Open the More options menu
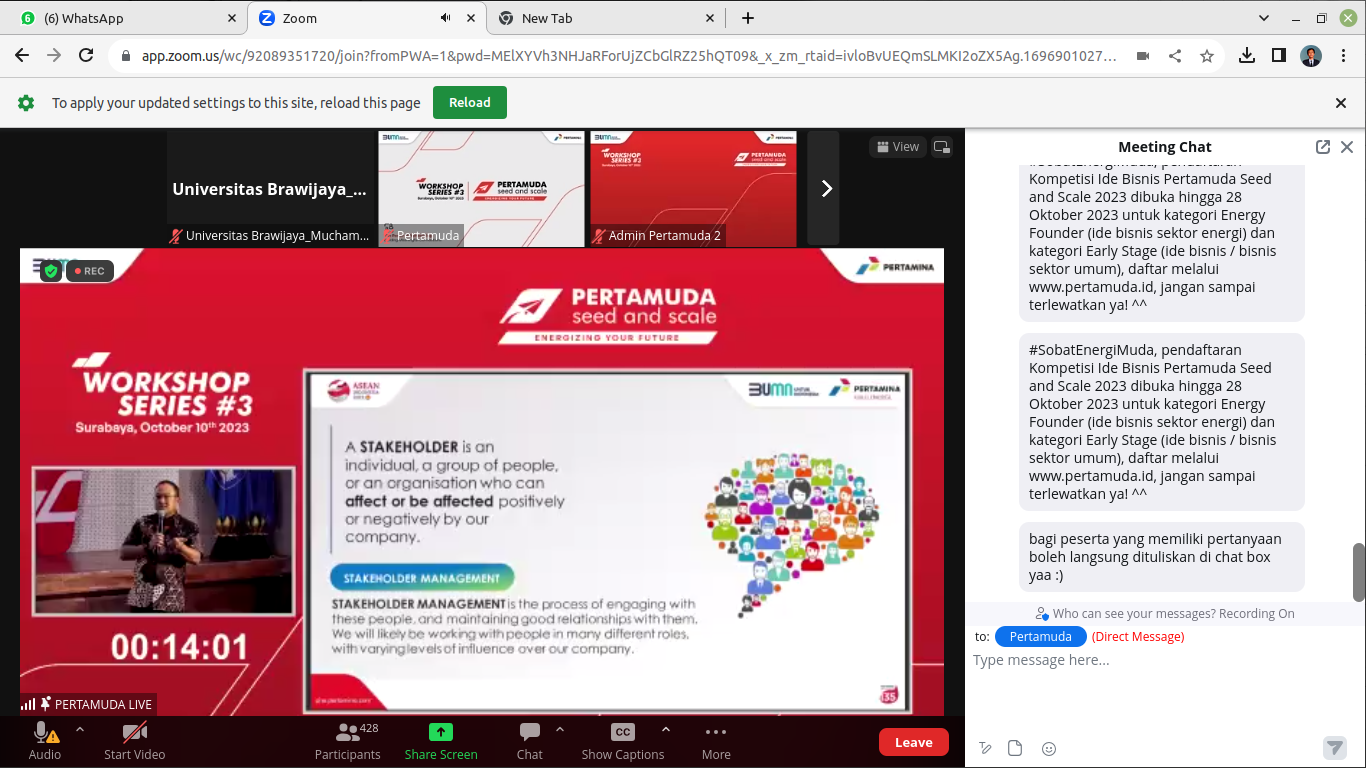 [716, 741]
